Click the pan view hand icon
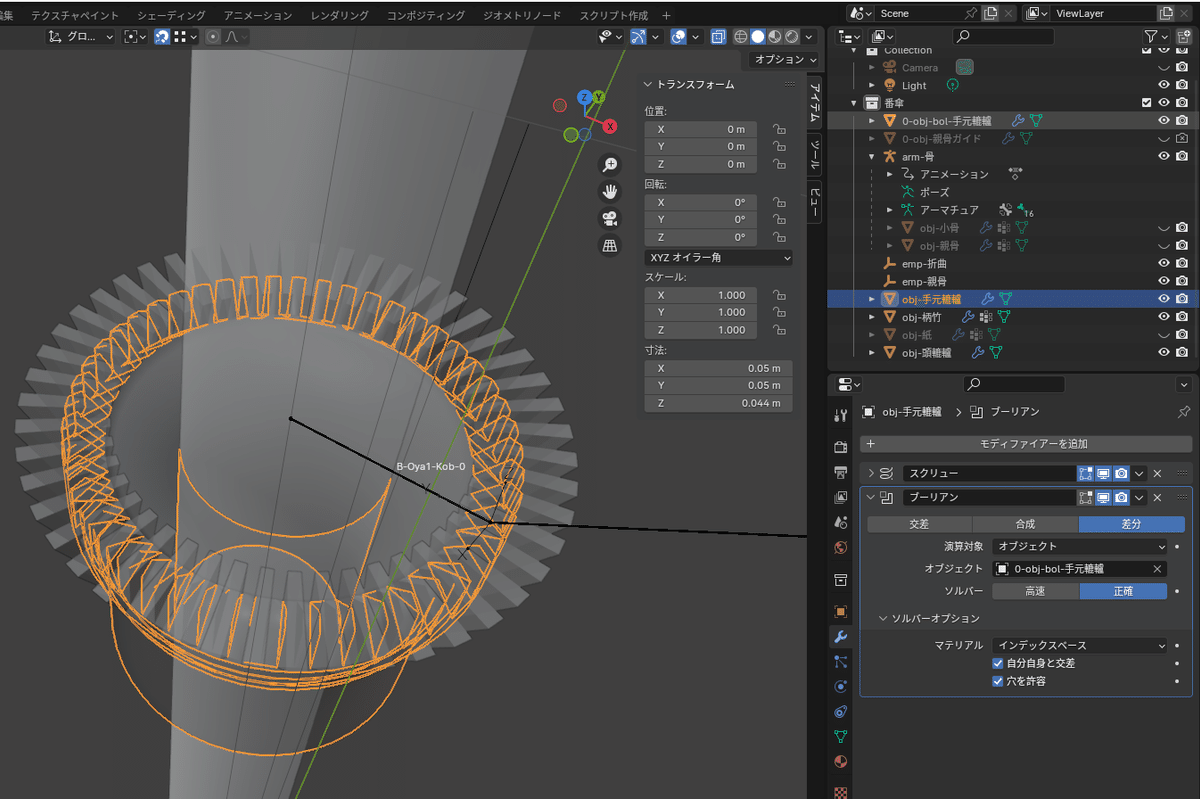The height and width of the screenshot is (799, 1200). pos(610,191)
